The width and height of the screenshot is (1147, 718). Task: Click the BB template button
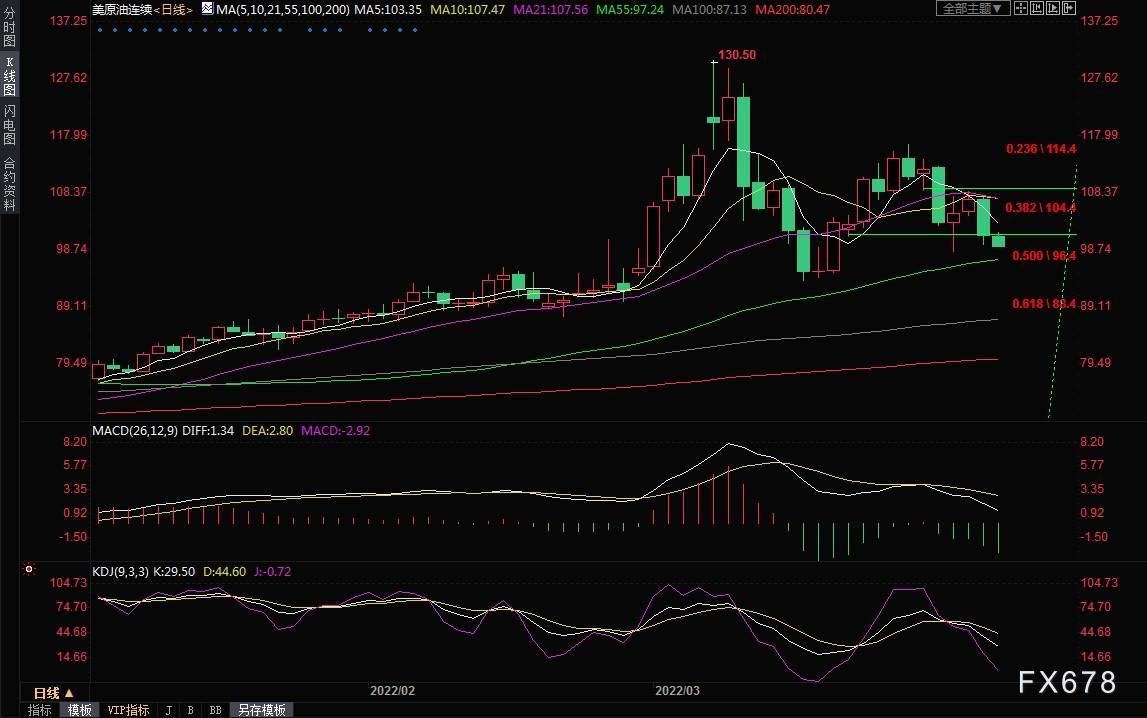pyautogui.click(x=215, y=710)
